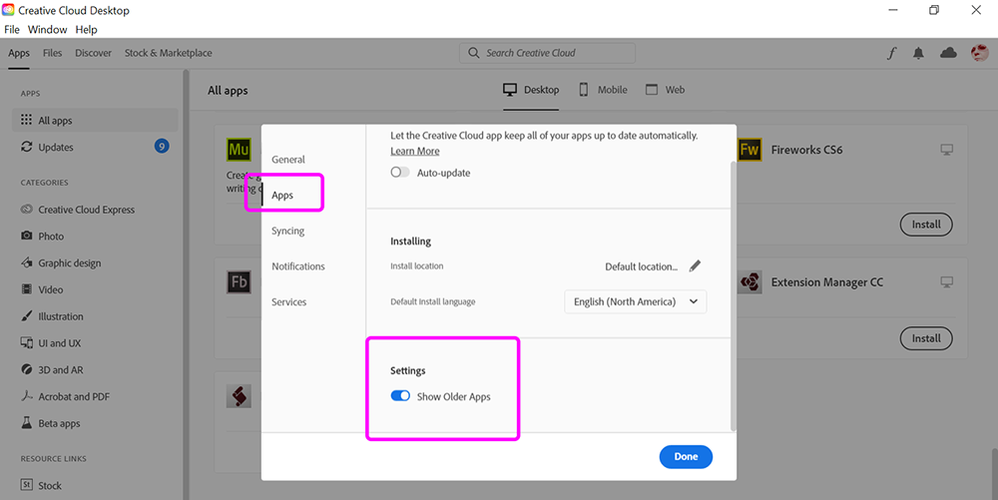Screen dimensions: 998x500
Task: Click the Fireworks CS6 app icon
Action: [750, 150]
